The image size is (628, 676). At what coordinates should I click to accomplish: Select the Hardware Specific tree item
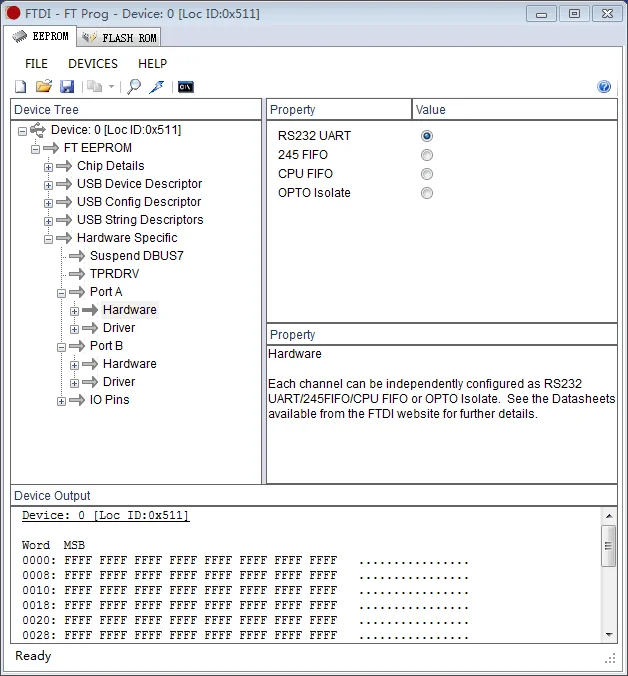click(127, 238)
